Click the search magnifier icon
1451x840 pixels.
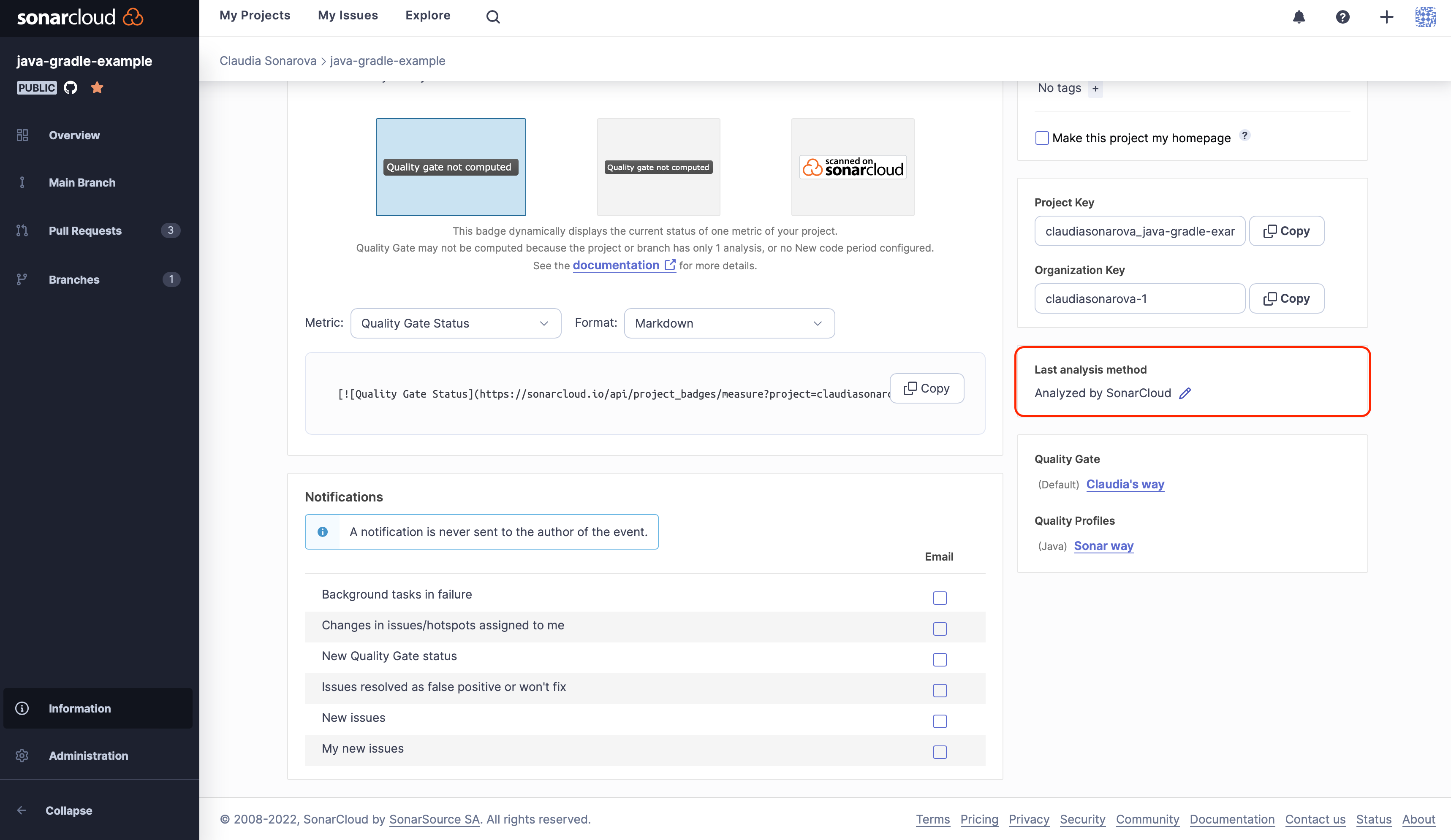(493, 17)
